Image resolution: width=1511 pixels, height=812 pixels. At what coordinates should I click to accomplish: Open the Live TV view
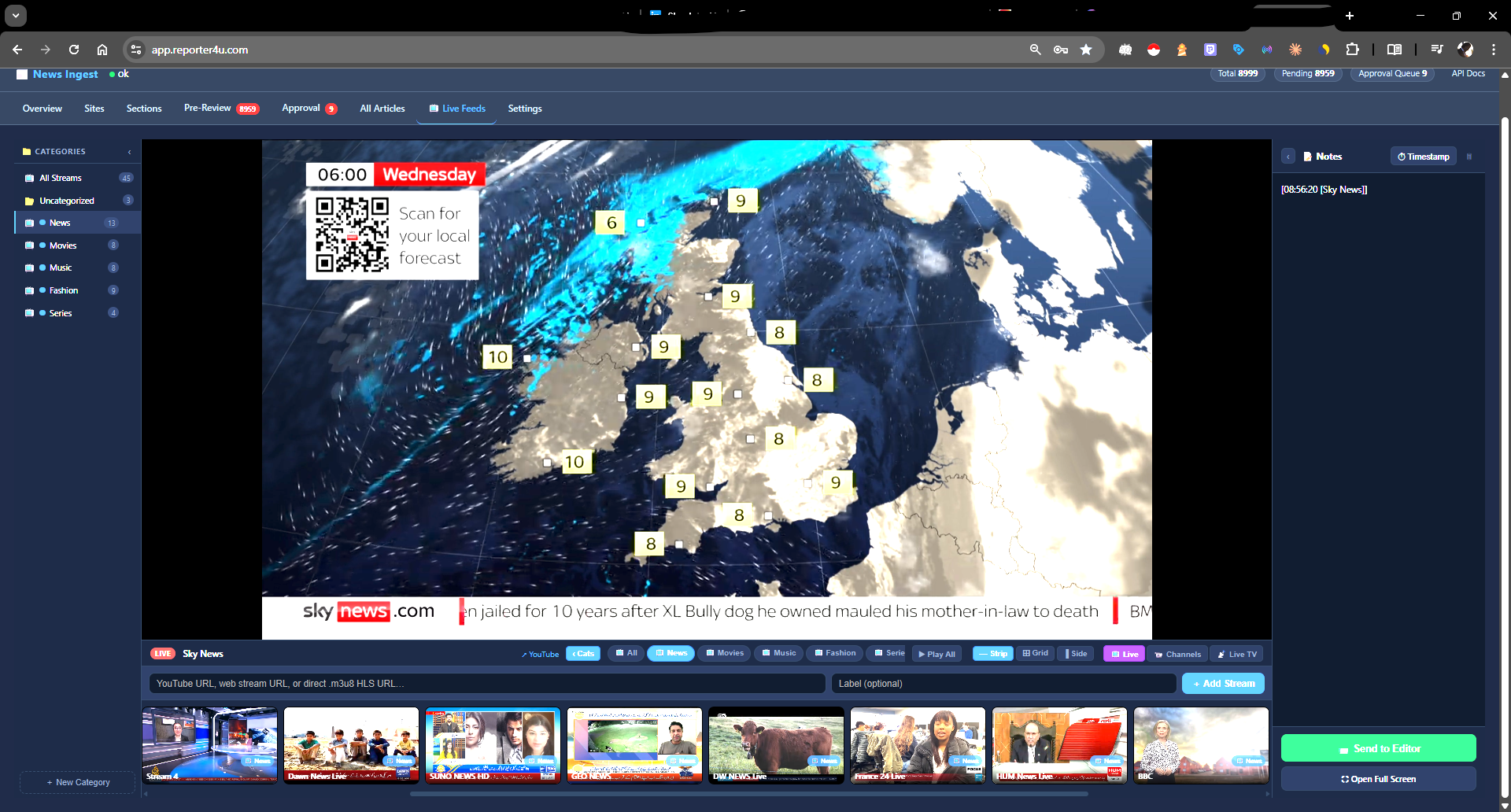[x=1236, y=654]
